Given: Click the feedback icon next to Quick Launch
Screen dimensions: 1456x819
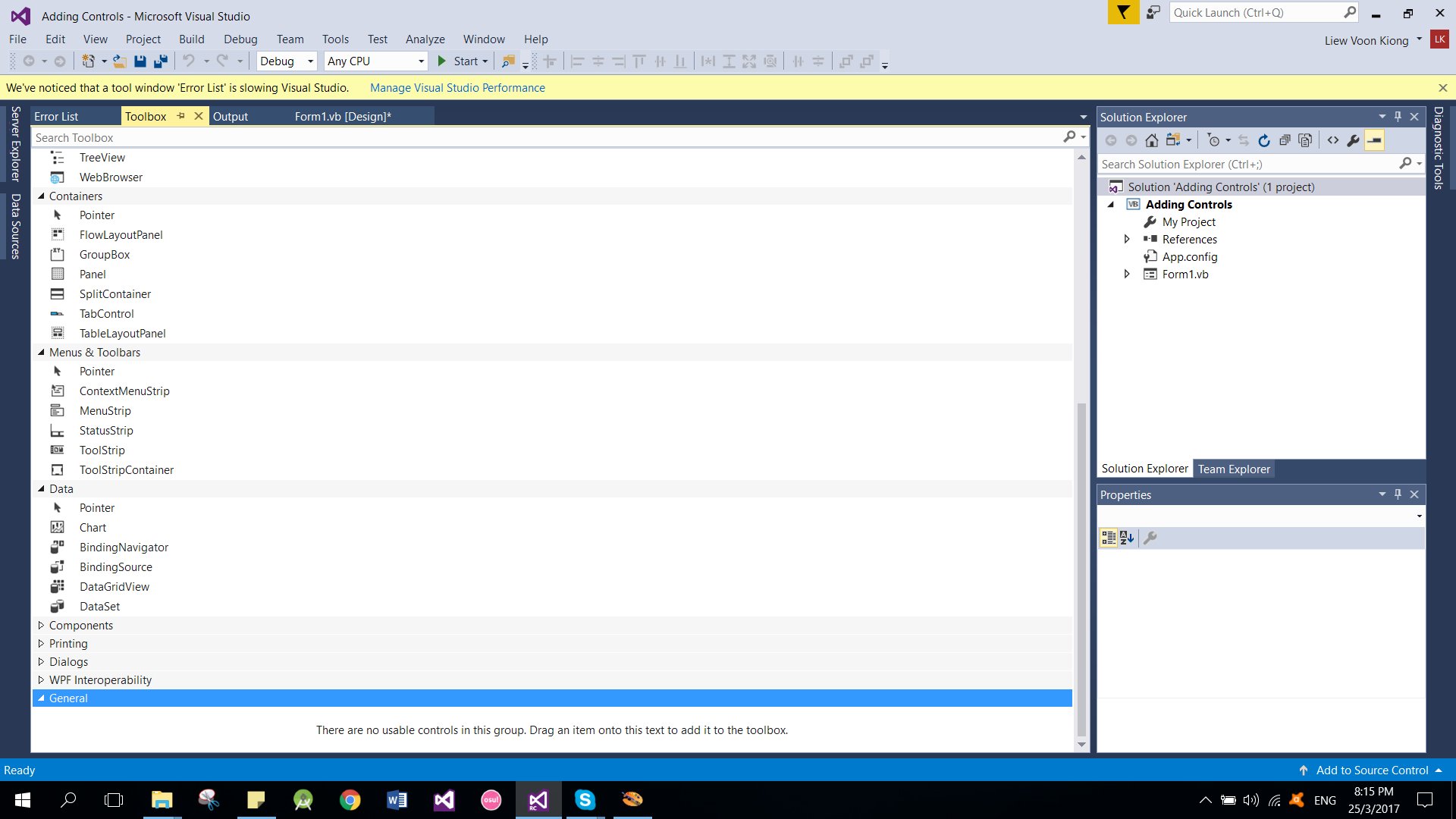Looking at the screenshot, I should tap(1153, 12).
